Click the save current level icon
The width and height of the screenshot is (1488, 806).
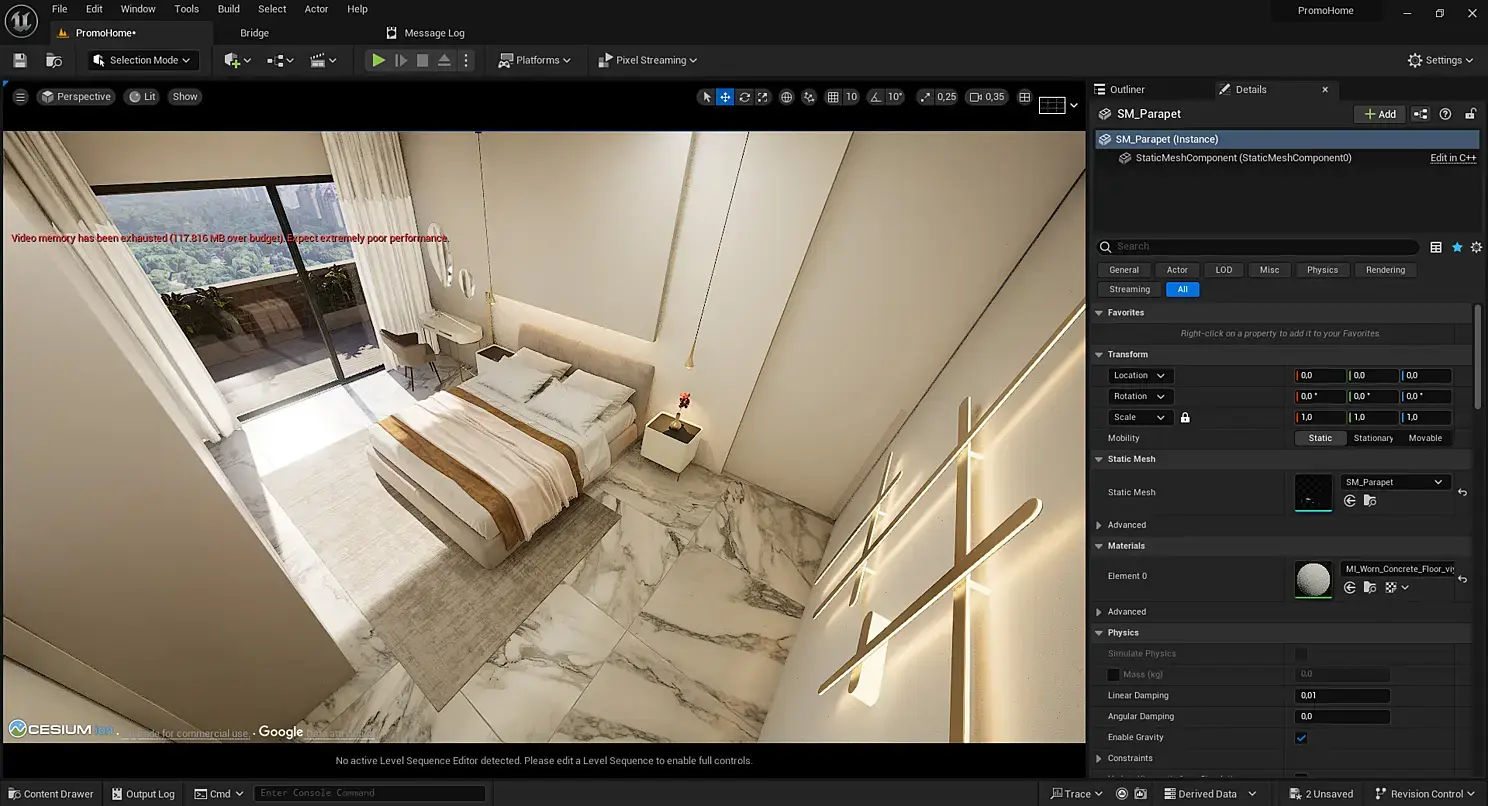(20, 60)
